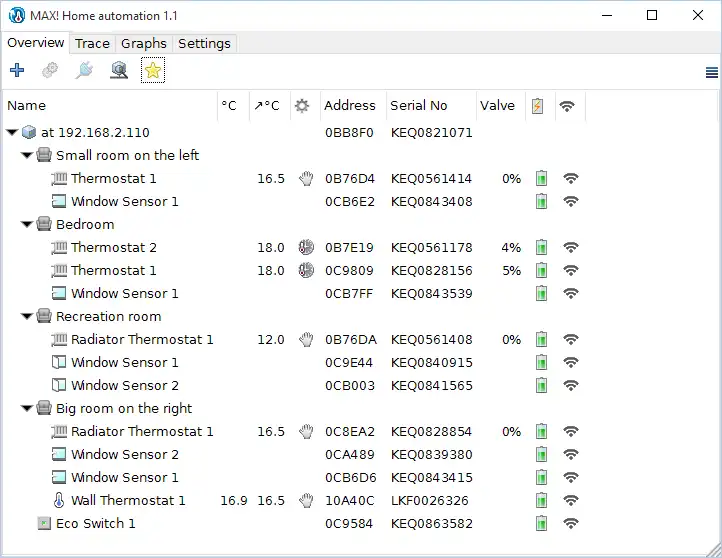Switch to the Overview tab
This screenshot has width=722, height=558.
(x=36, y=43)
